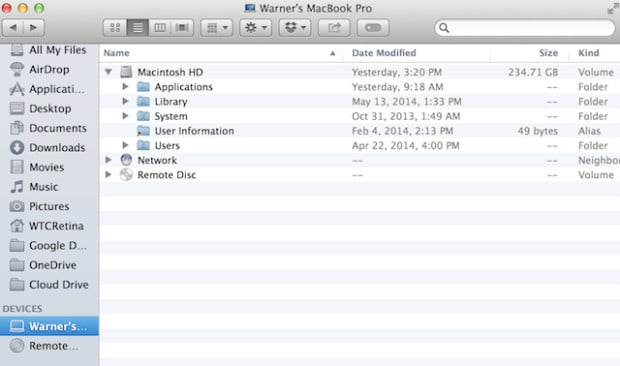The image size is (620, 366).
Task: Click the 49 bytes size value
Action: click(538, 131)
